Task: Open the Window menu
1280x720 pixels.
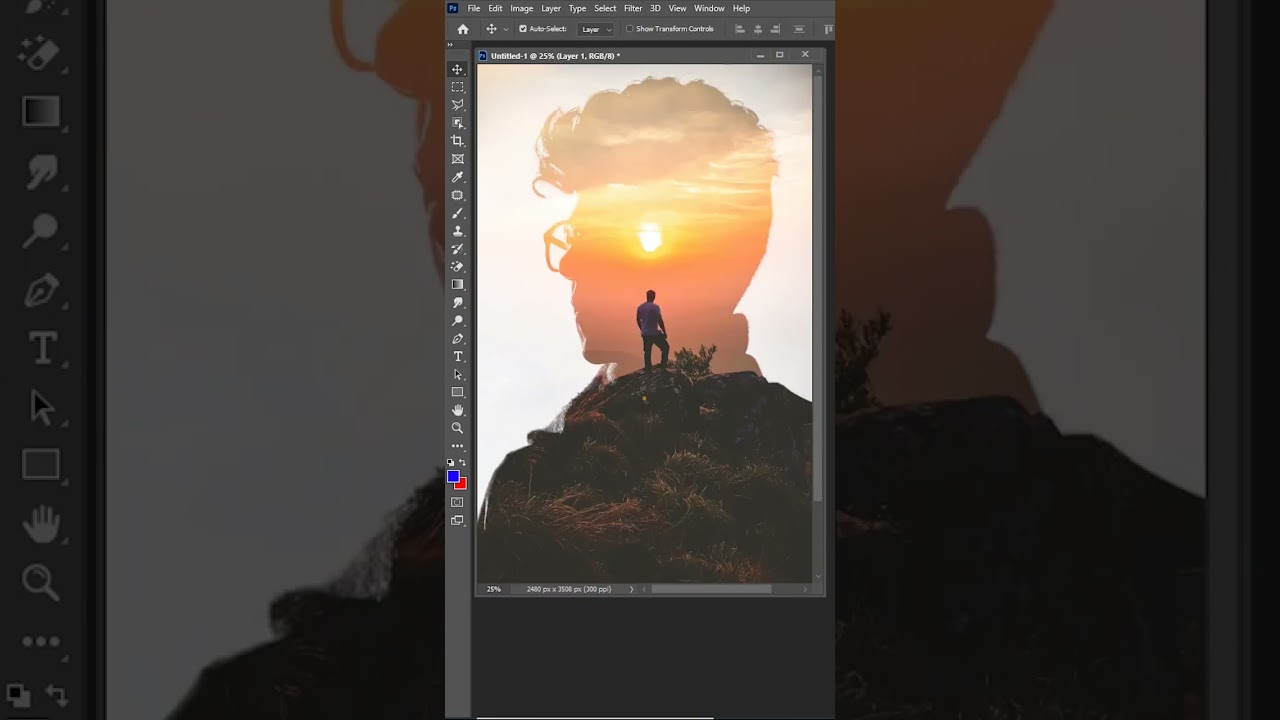Action: tap(709, 8)
